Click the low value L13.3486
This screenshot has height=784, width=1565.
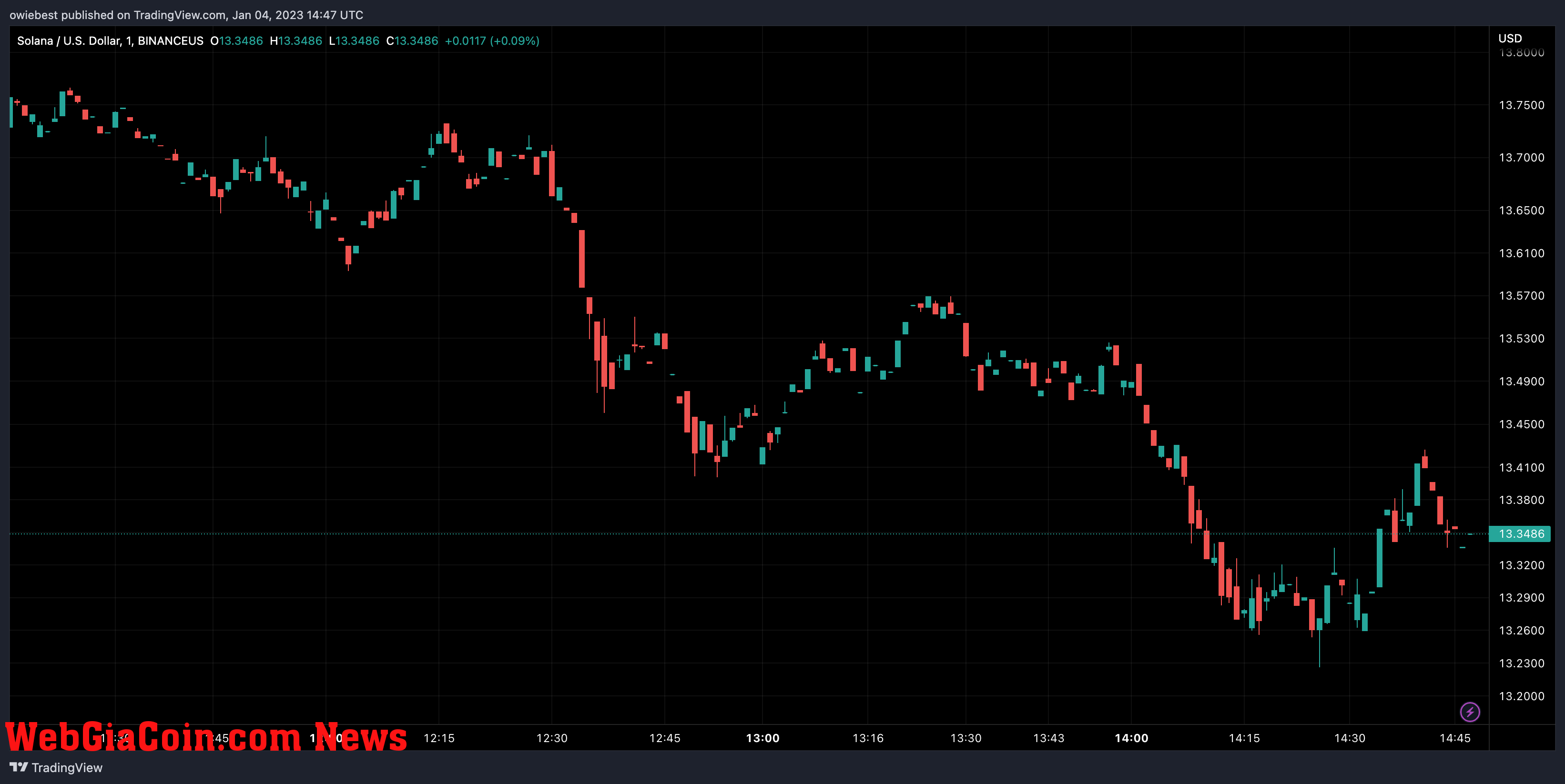354,40
